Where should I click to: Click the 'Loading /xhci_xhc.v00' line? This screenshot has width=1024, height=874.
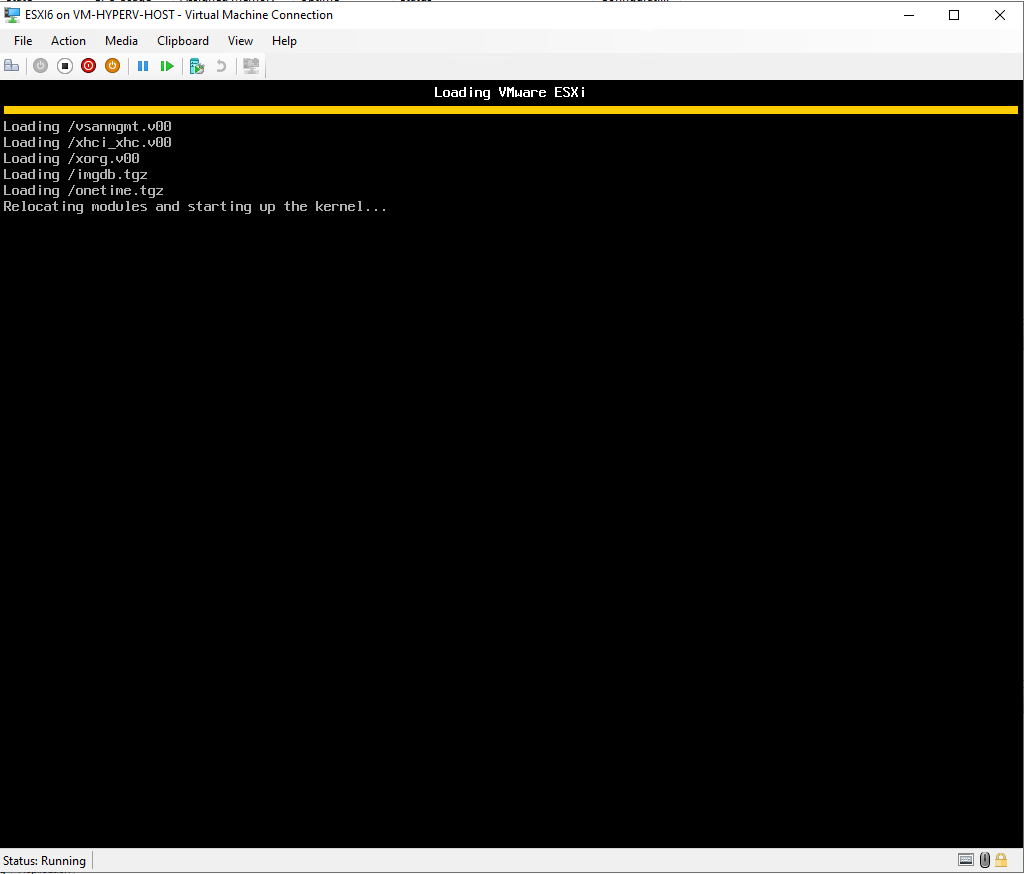click(88, 142)
